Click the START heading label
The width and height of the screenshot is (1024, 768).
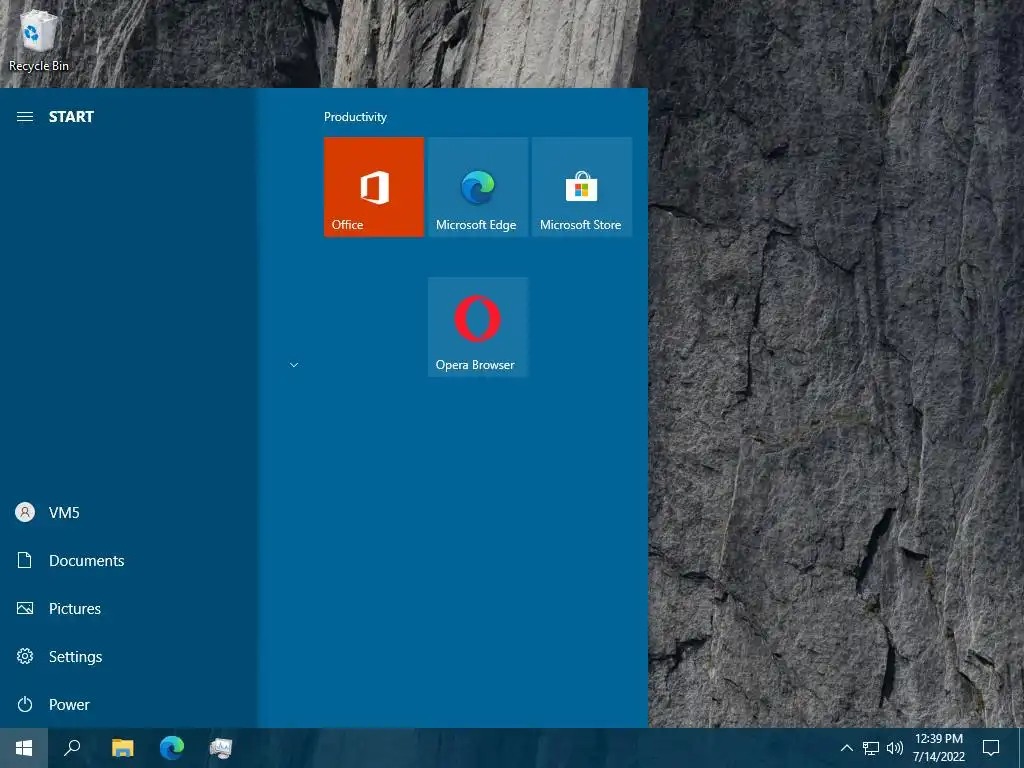pyautogui.click(x=71, y=117)
